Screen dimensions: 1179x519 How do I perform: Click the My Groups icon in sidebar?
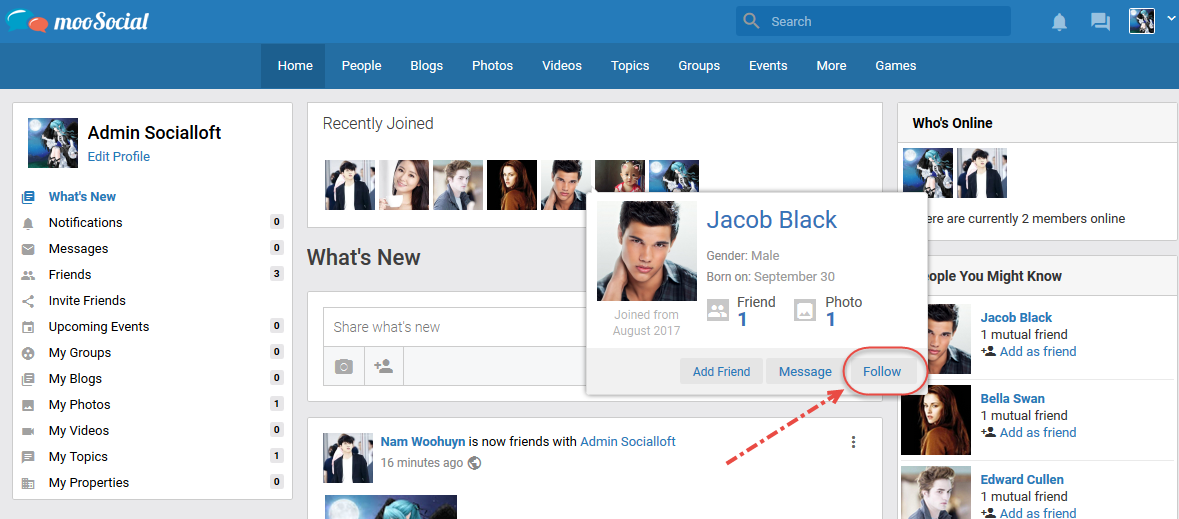pos(29,353)
